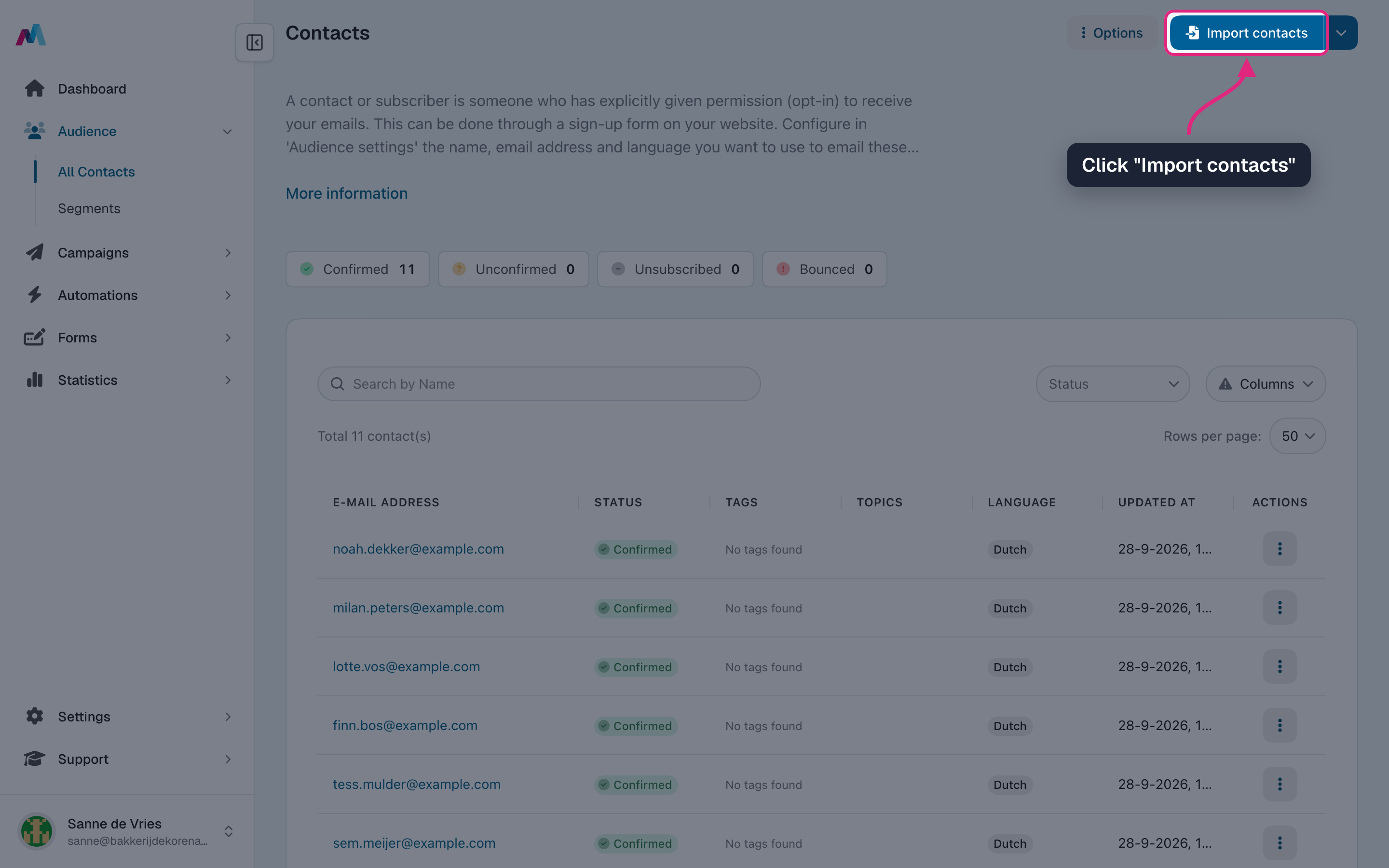
Task: Open Automations lightning bolt icon
Action: tap(34, 295)
